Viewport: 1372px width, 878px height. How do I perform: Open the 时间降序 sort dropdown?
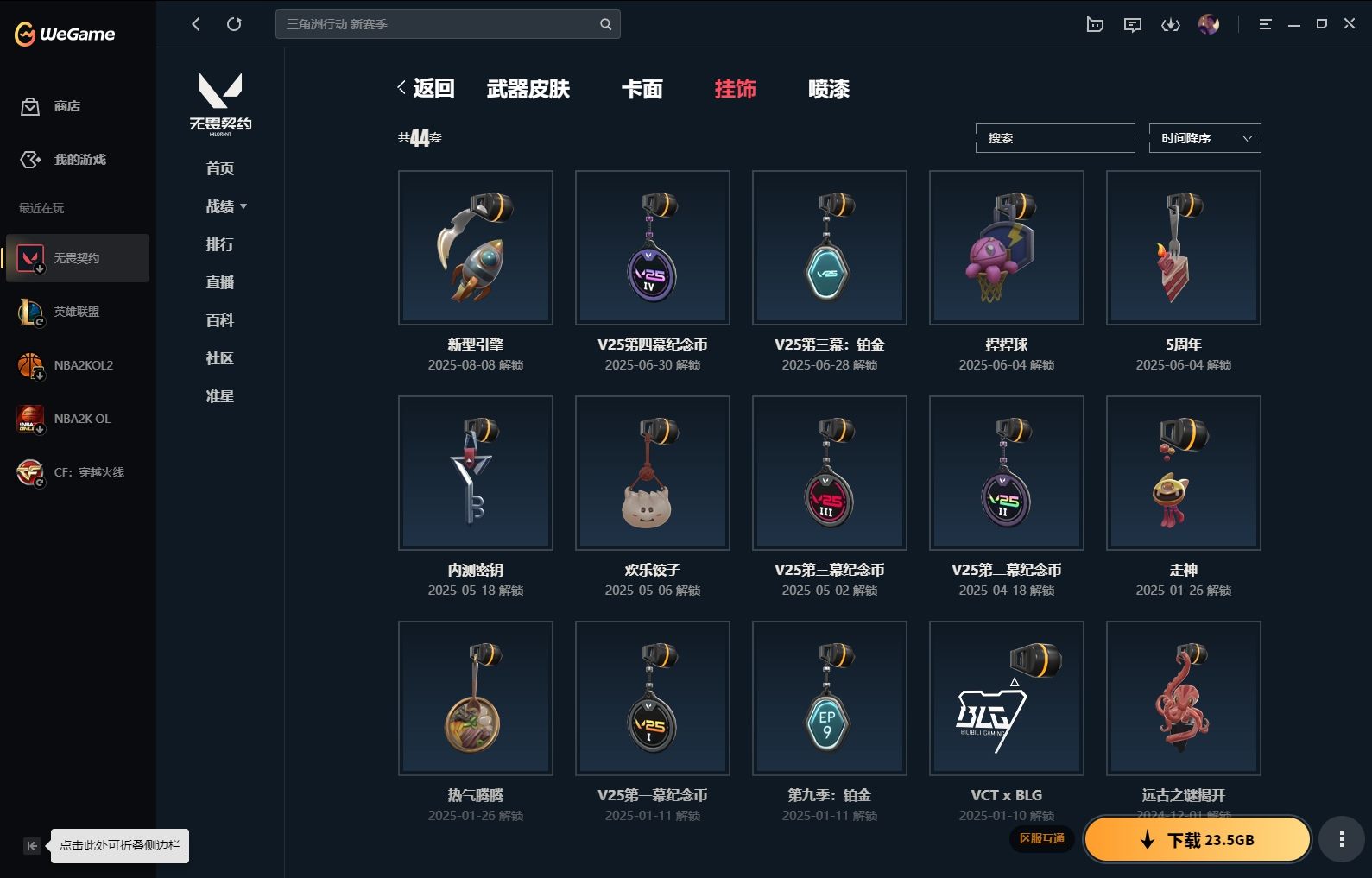pos(1205,138)
